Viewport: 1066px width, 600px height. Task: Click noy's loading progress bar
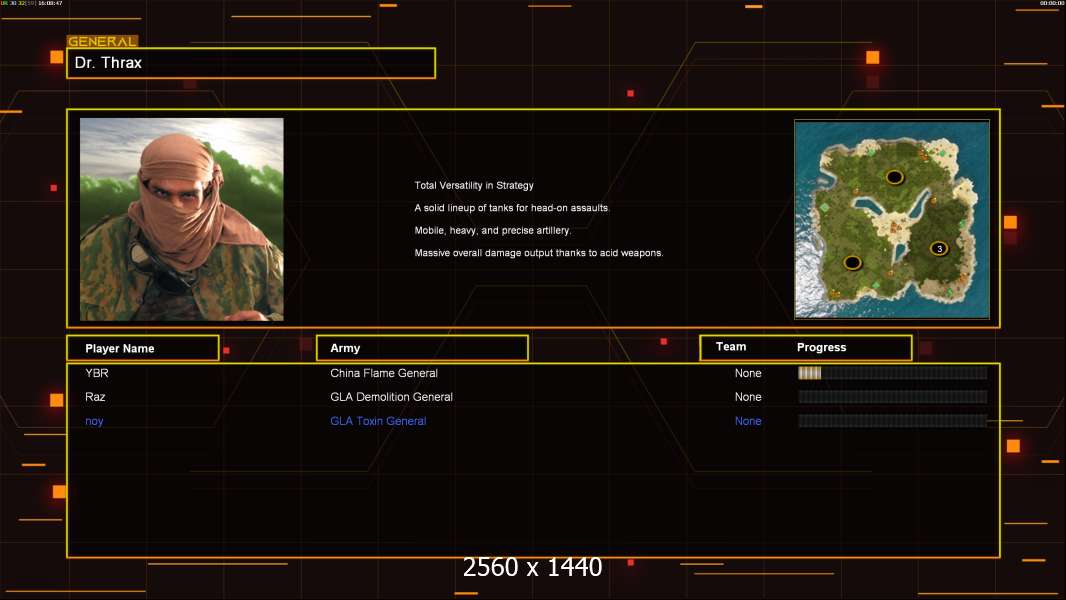pyautogui.click(x=893, y=421)
